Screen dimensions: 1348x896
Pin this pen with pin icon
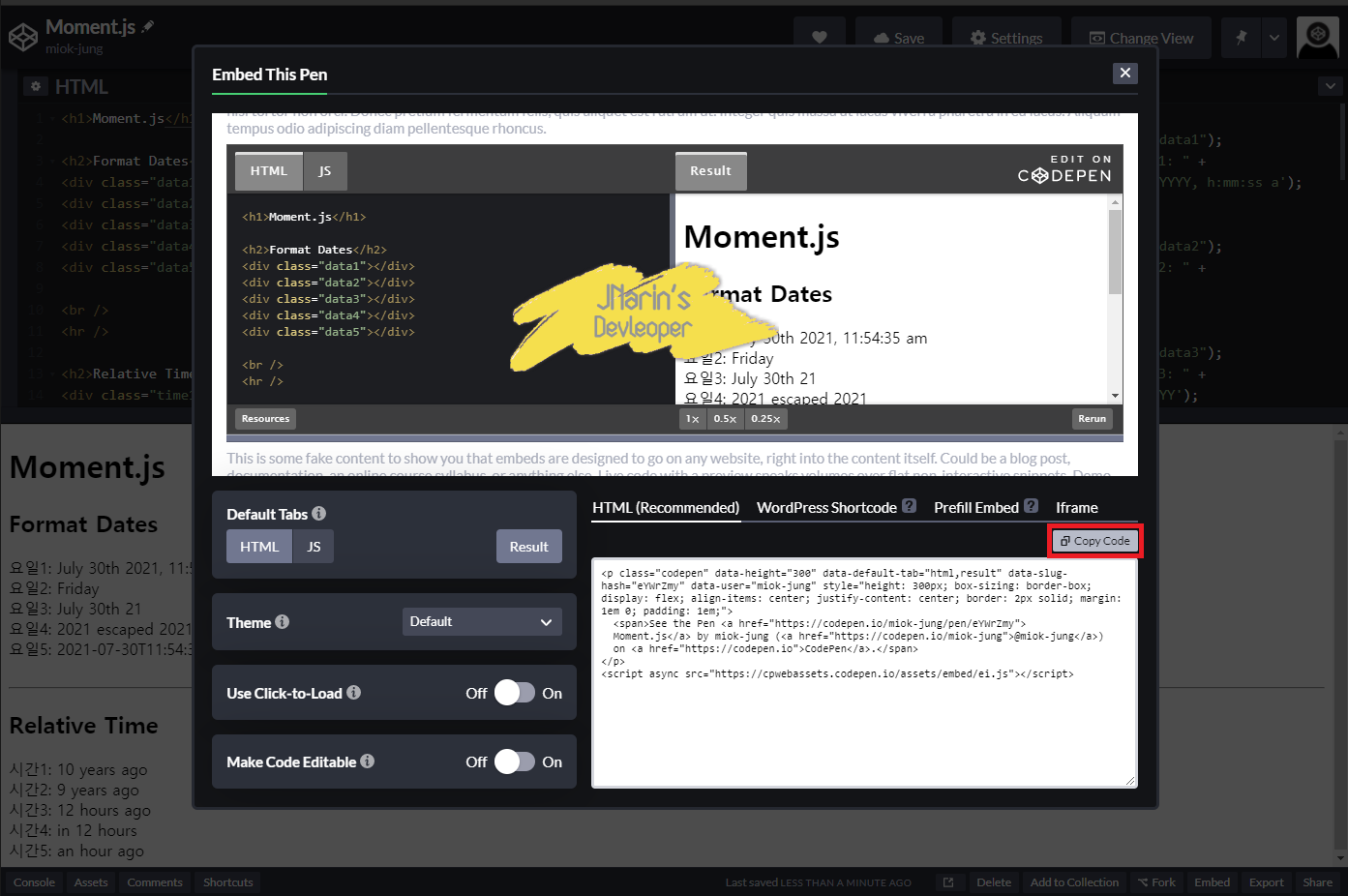pos(1241,38)
